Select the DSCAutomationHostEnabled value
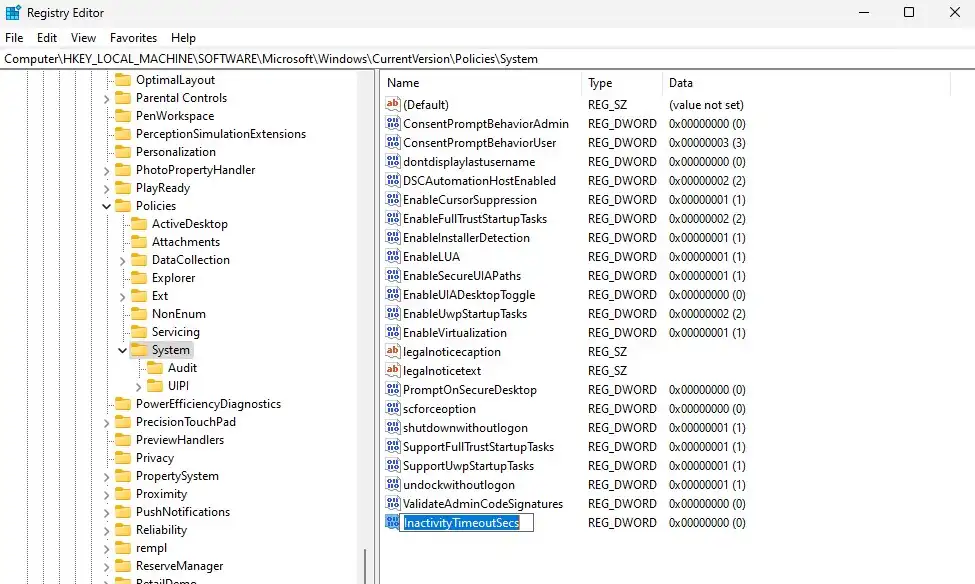 tap(479, 180)
